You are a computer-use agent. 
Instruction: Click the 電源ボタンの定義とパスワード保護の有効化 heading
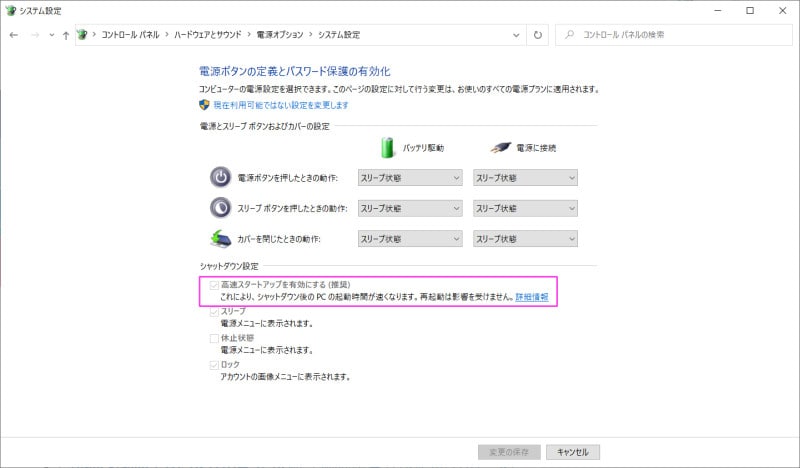[294, 71]
